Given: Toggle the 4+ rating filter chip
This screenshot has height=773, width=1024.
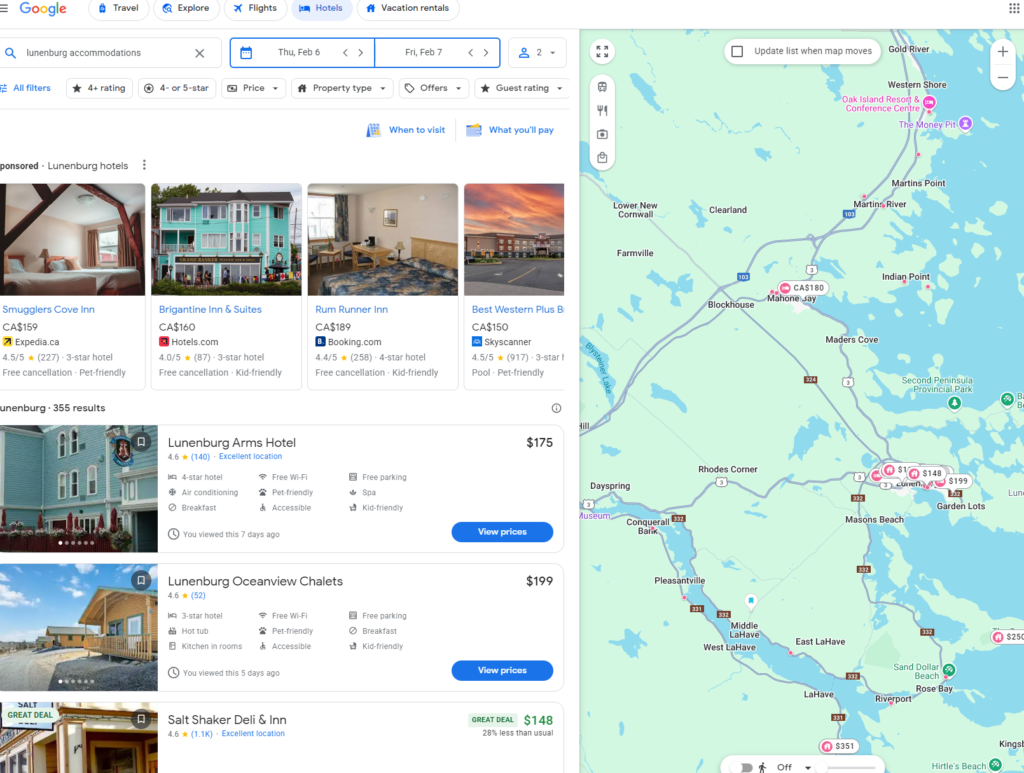Looking at the screenshot, I should 99,88.
